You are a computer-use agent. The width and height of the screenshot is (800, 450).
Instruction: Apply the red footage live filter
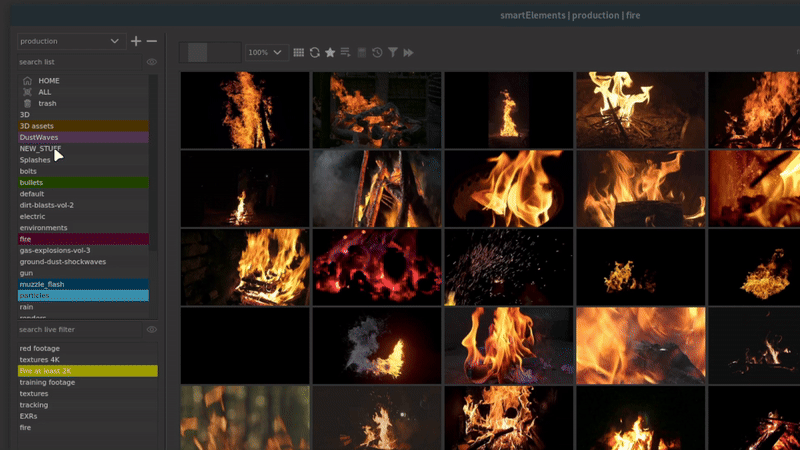[x=88, y=348]
